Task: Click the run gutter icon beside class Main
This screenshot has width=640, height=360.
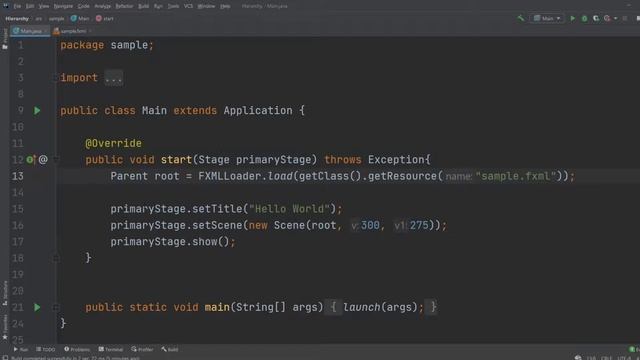Action: [x=37, y=111]
